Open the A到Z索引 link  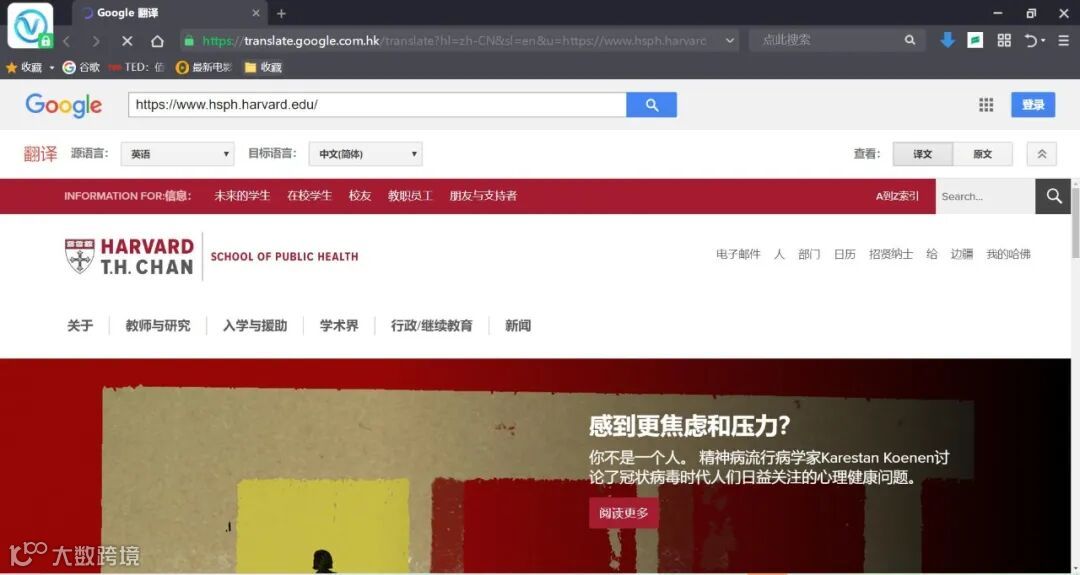tap(897, 196)
